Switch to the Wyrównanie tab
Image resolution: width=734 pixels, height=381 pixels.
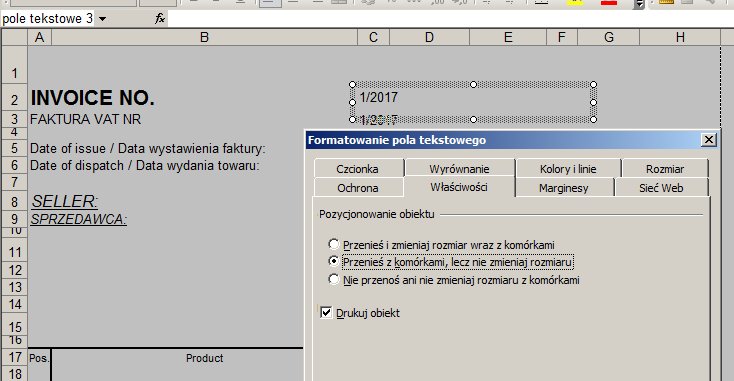tap(459, 169)
